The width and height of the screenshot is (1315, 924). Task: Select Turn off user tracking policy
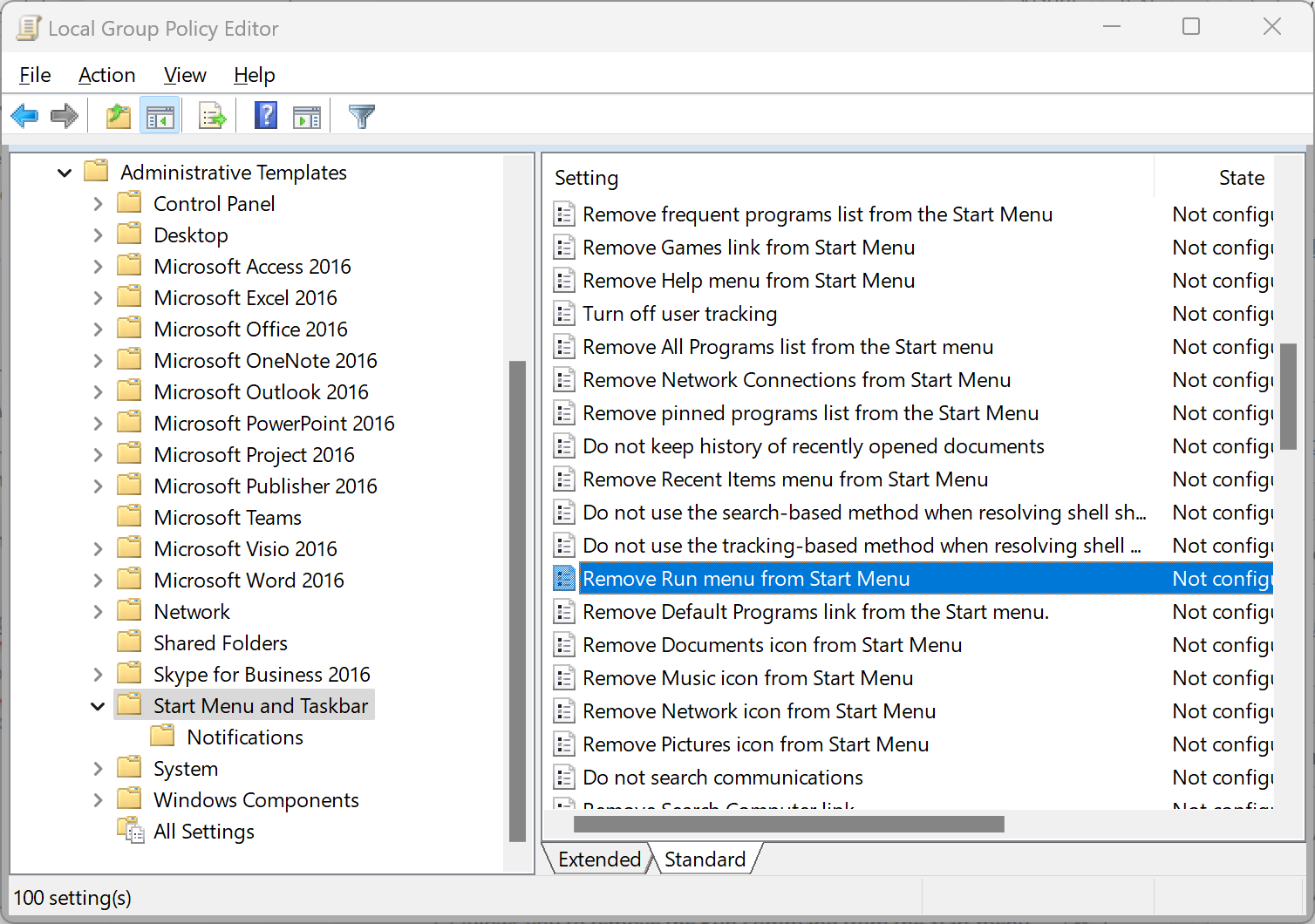click(x=679, y=314)
